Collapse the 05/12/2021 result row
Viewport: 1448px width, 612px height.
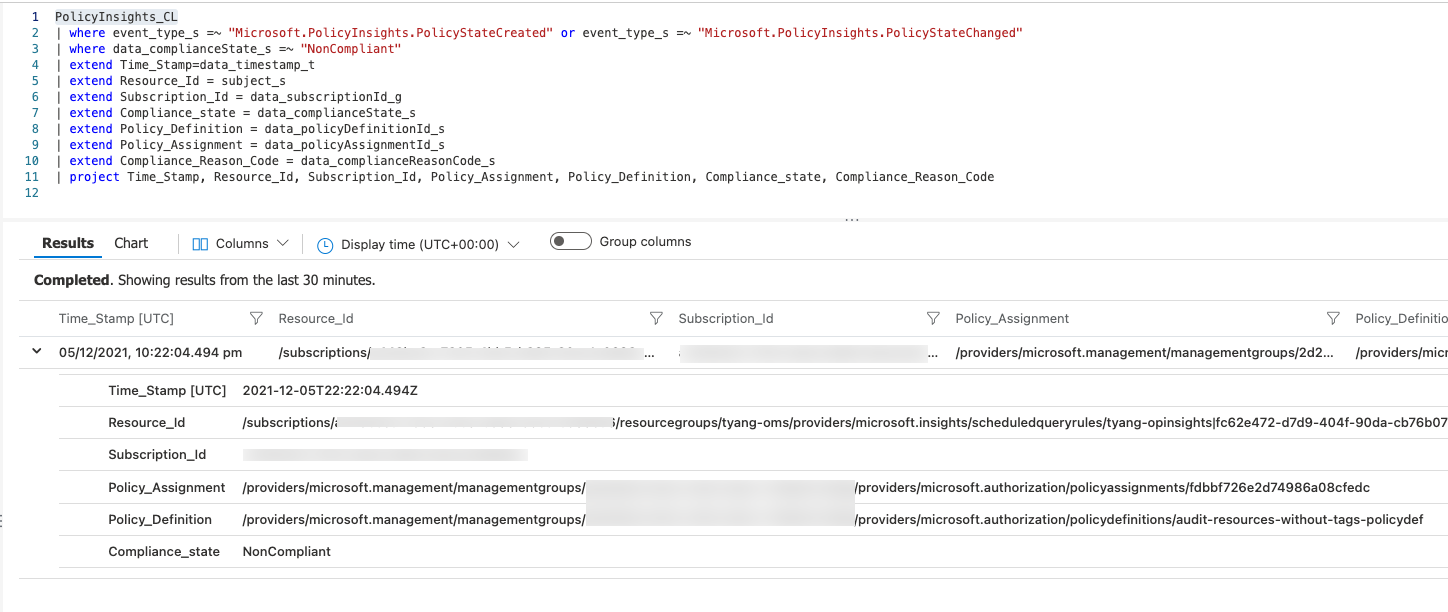pos(38,351)
